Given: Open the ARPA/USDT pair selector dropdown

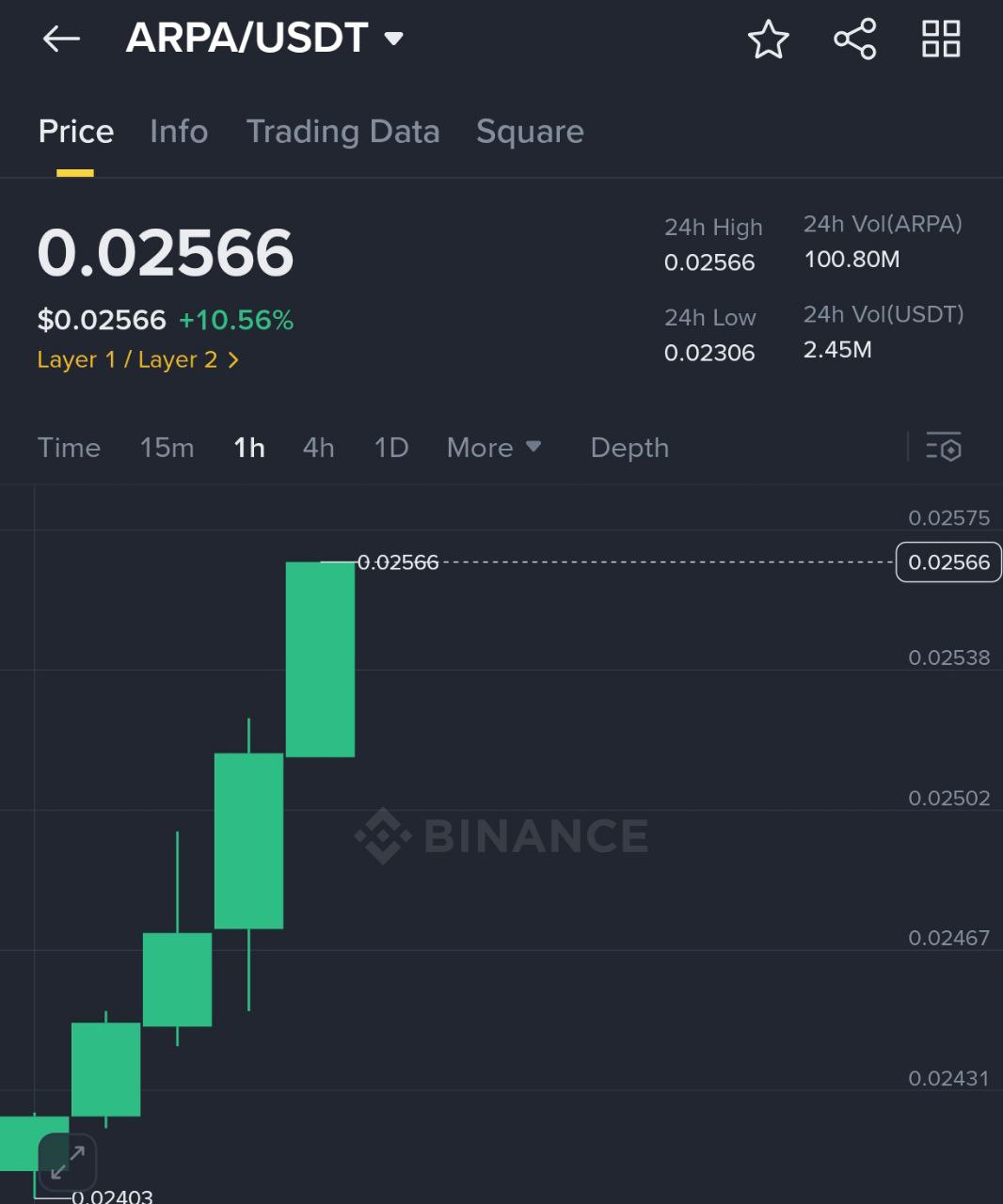Looking at the screenshot, I should [264, 39].
